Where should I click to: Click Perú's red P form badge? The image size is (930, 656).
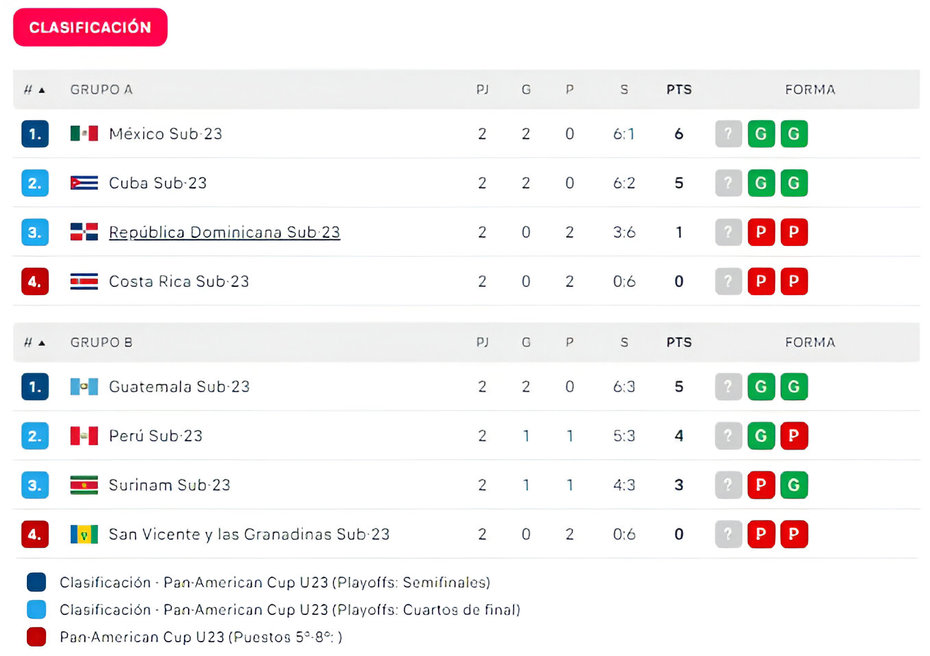pos(794,436)
